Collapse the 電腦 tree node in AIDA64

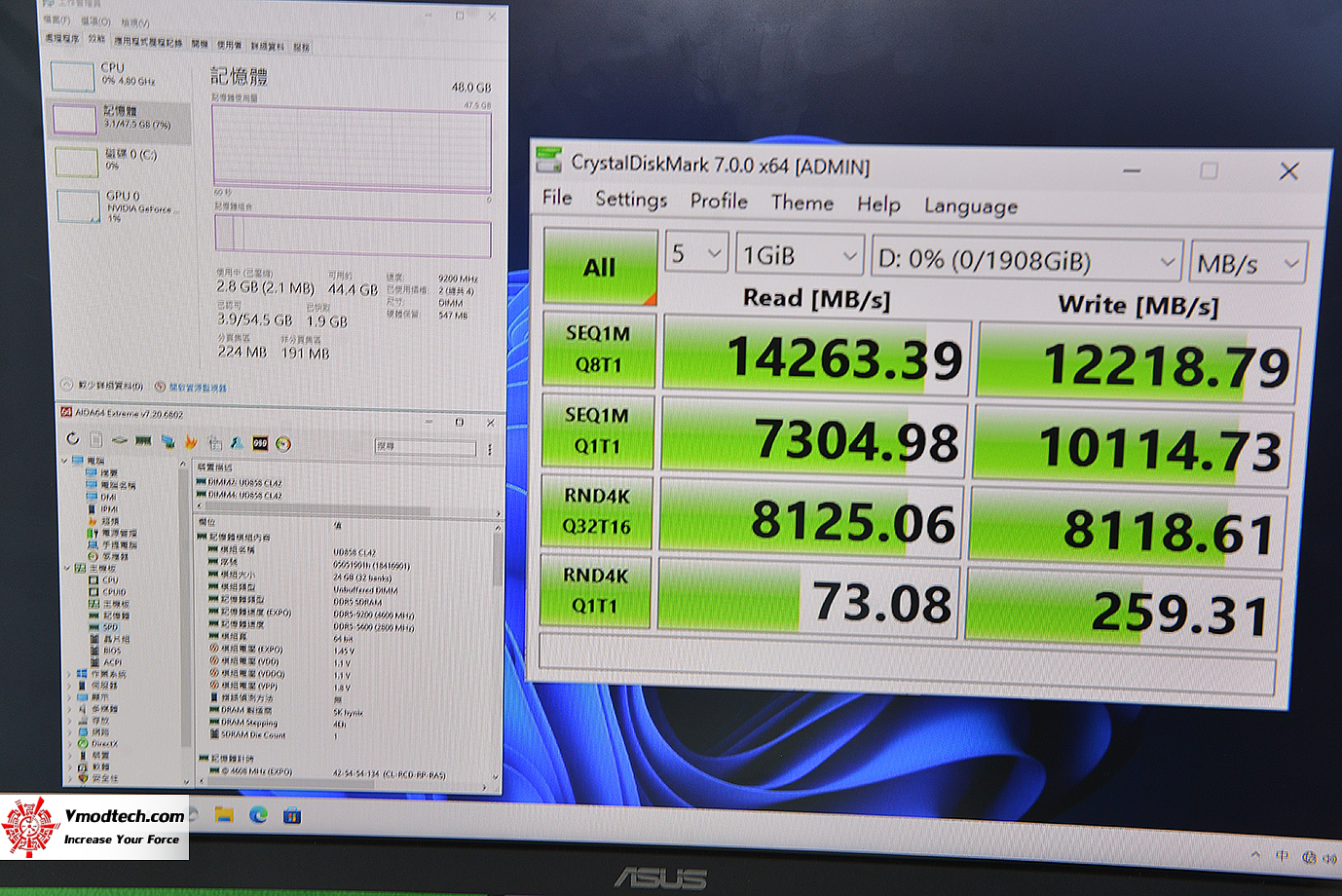65,461
